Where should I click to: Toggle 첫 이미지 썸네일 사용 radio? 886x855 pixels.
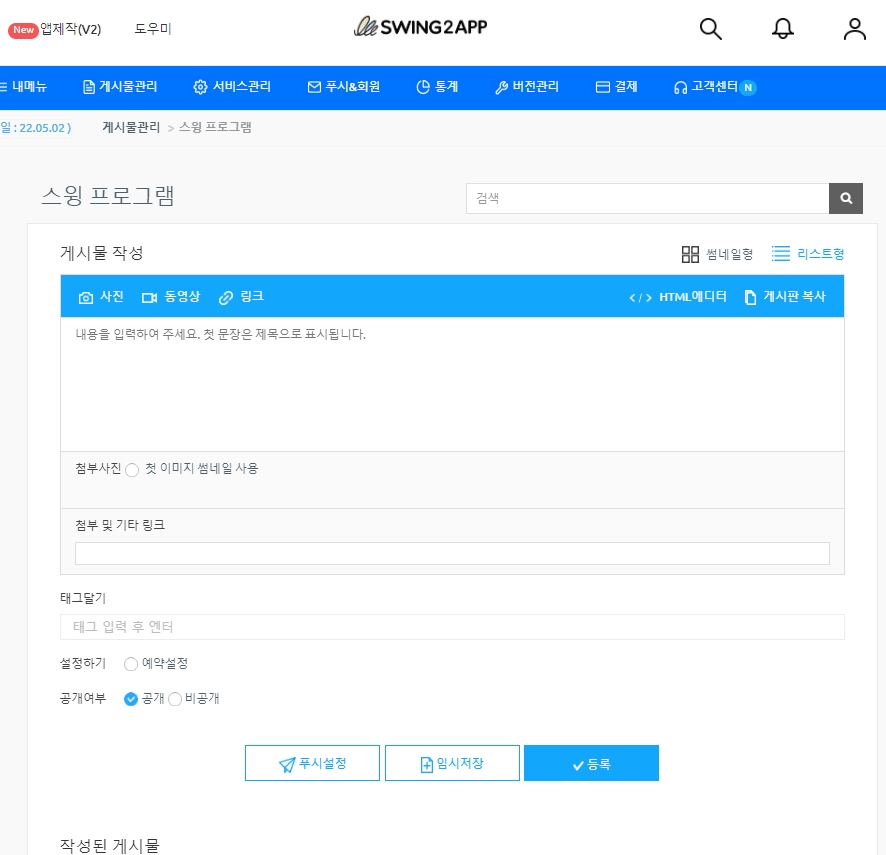[x=132, y=470]
